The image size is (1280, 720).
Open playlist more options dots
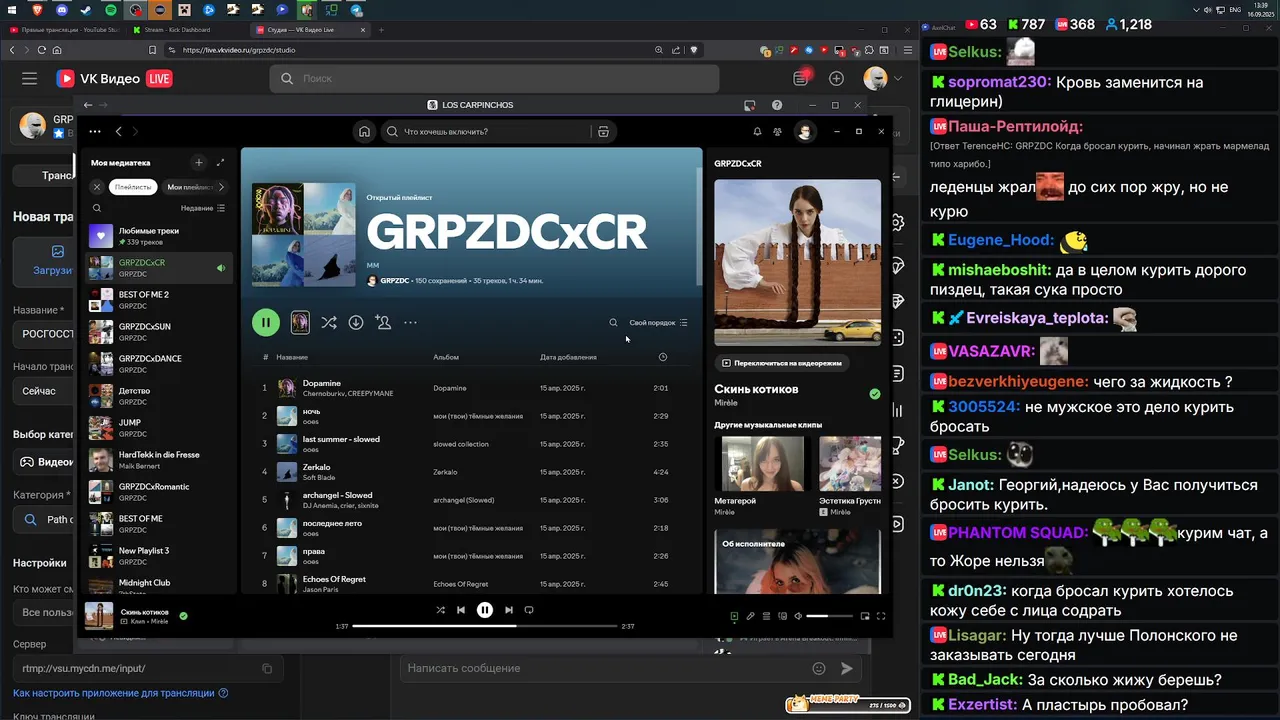410,322
